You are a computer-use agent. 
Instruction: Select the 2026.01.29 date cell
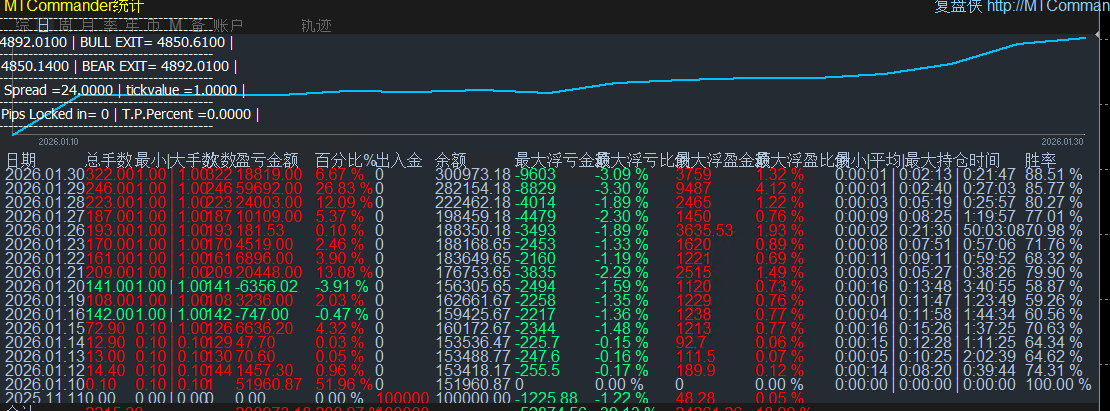[45, 188]
